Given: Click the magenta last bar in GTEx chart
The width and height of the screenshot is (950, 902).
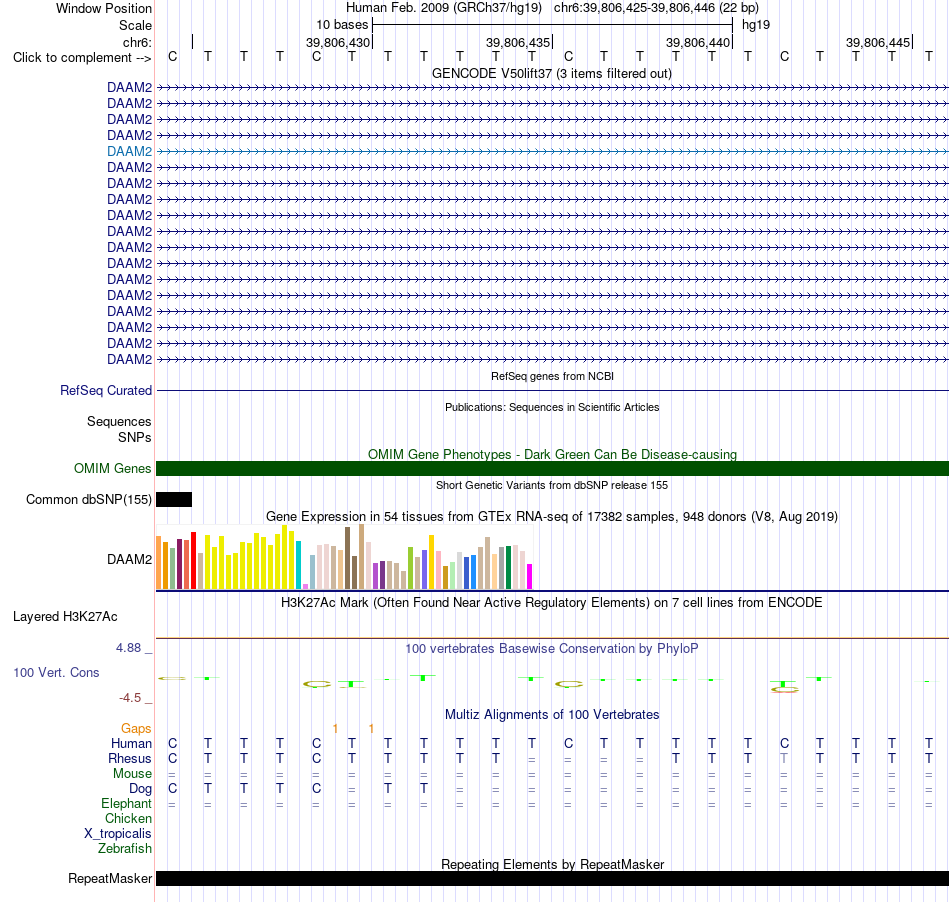Looking at the screenshot, I should 530,577.
